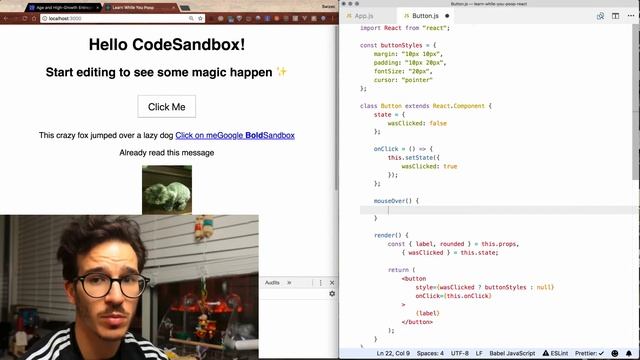The height and width of the screenshot is (360, 640).
Task: Click the back arrow in browser toolbar
Action: coord(6,18)
